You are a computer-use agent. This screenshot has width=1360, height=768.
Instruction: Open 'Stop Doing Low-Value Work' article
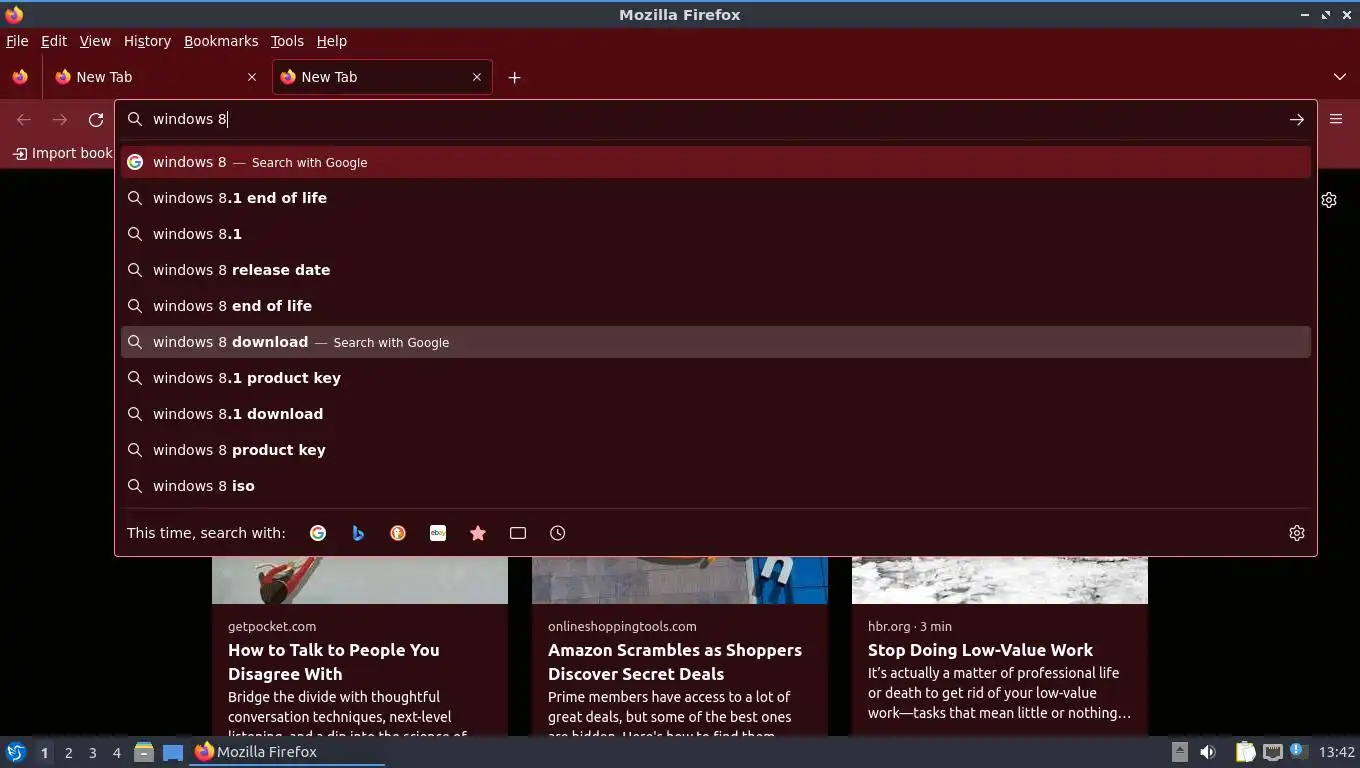pos(980,650)
